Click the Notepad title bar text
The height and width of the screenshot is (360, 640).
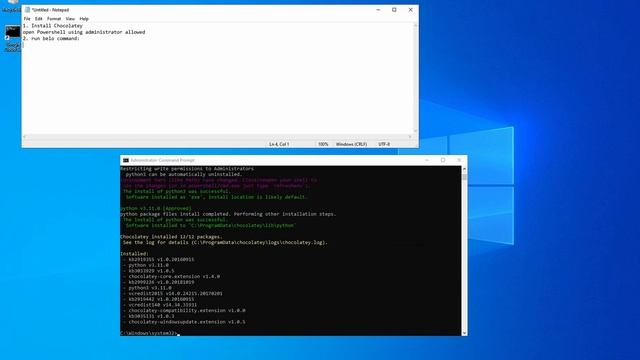pos(51,10)
